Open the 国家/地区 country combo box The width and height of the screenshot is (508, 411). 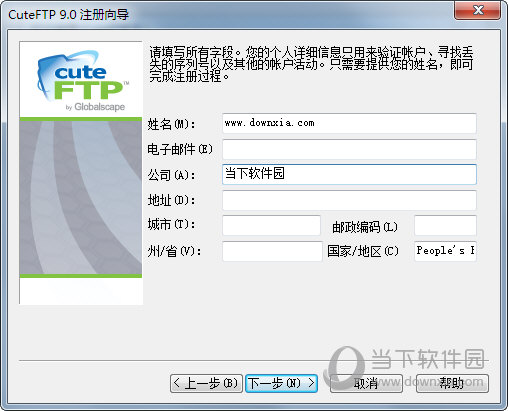[445, 251]
